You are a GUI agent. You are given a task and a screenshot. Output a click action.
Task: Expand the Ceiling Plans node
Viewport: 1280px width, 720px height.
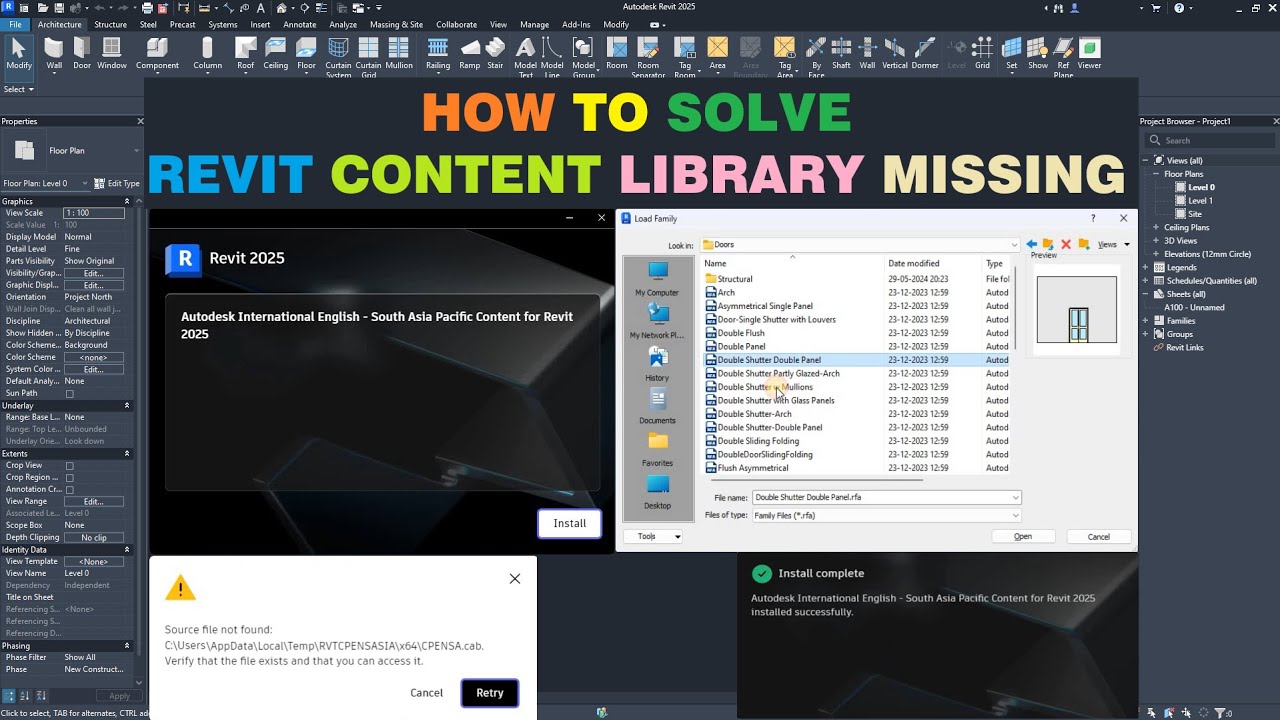click(1156, 227)
